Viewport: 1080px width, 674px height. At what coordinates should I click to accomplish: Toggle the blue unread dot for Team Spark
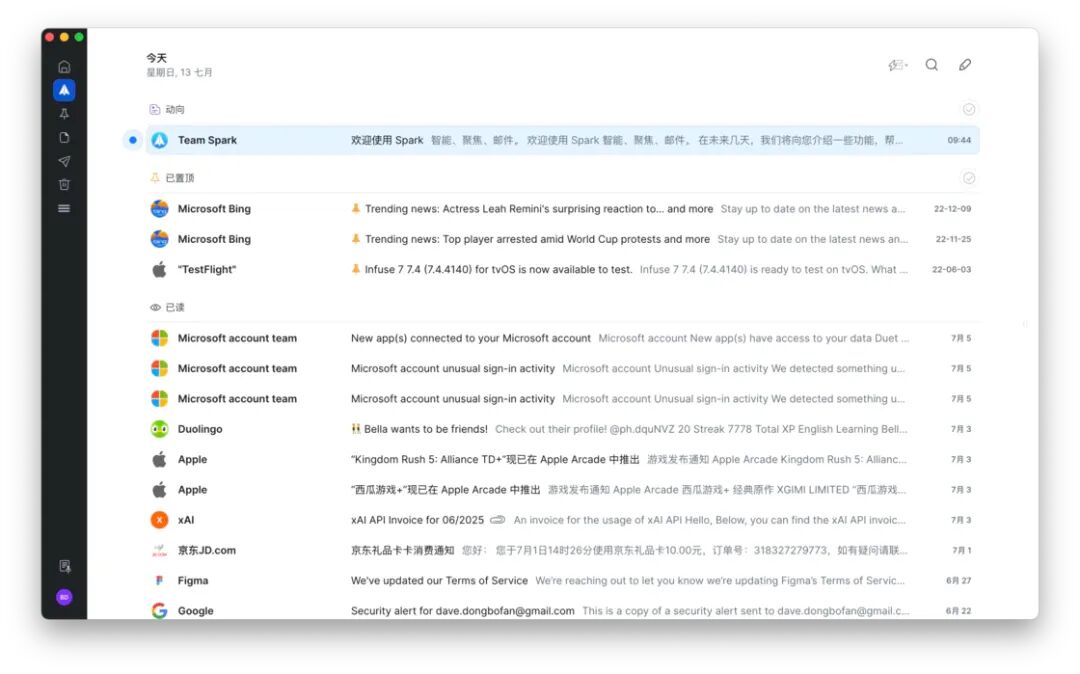pyautogui.click(x=133, y=140)
